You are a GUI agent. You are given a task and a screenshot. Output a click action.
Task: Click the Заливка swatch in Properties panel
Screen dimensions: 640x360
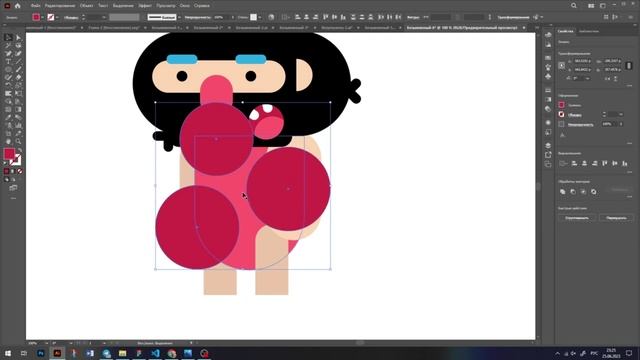pyautogui.click(x=562, y=105)
